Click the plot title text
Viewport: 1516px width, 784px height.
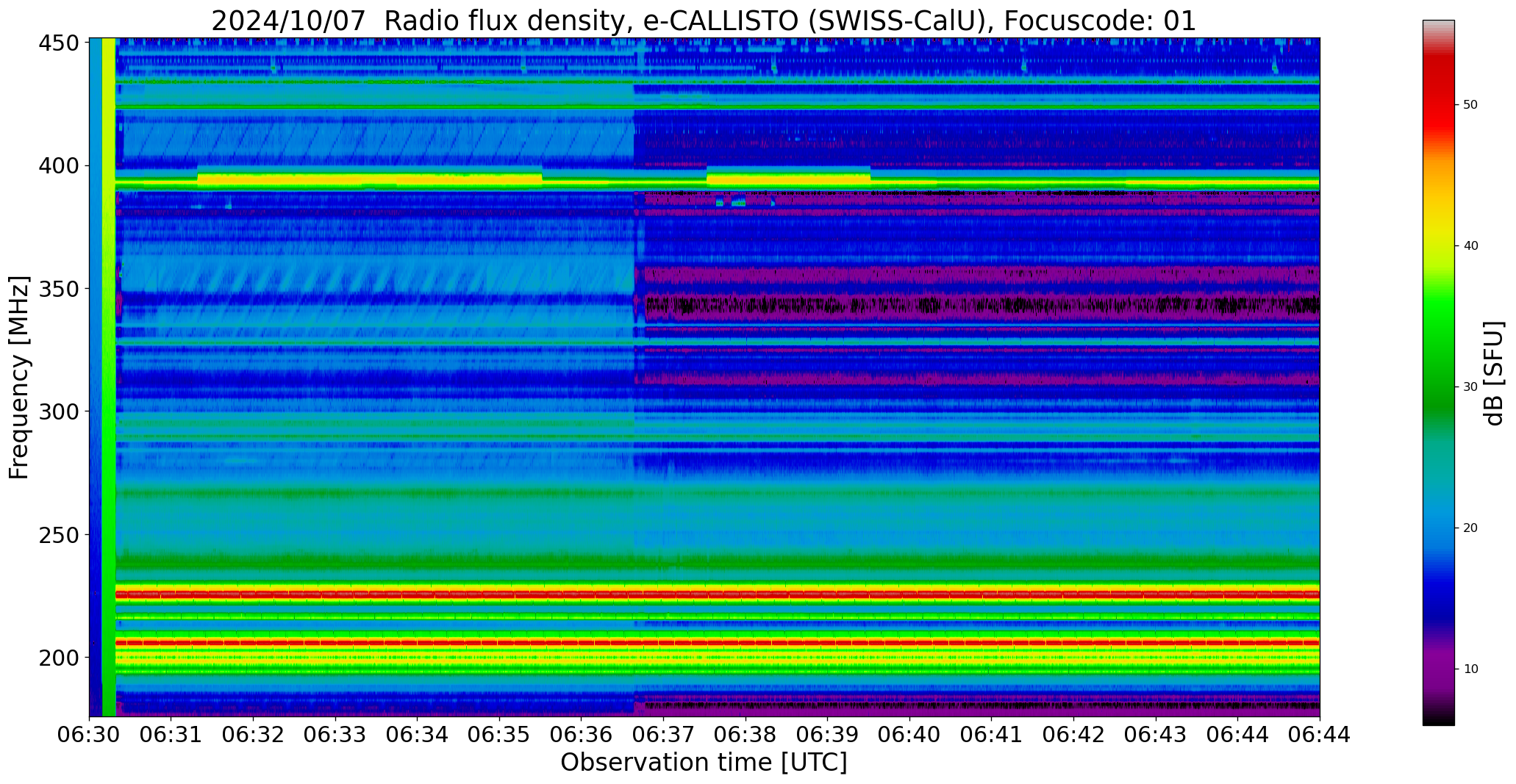click(704, 21)
